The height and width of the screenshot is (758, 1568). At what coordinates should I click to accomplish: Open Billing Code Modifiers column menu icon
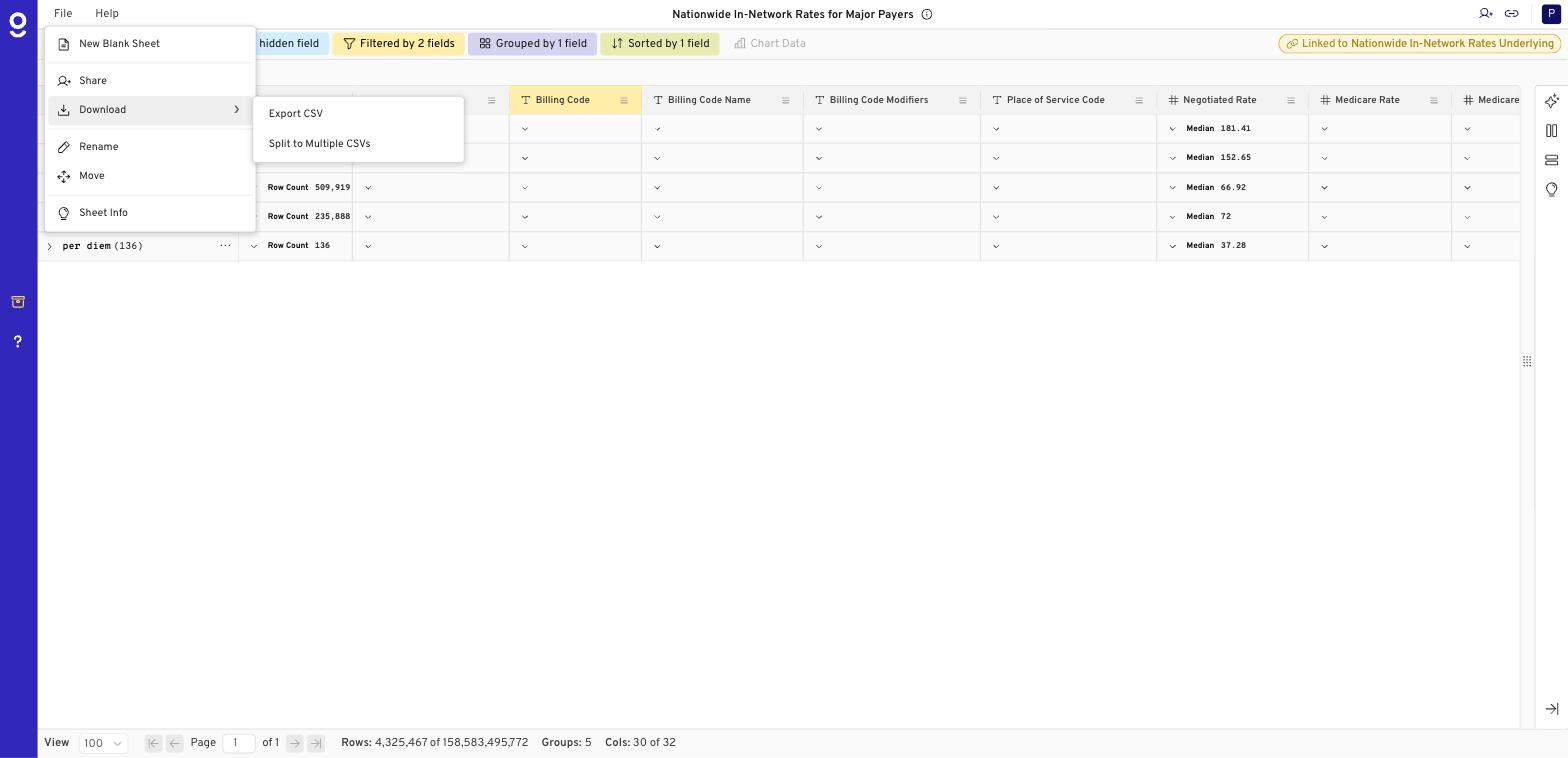click(x=963, y=101)
